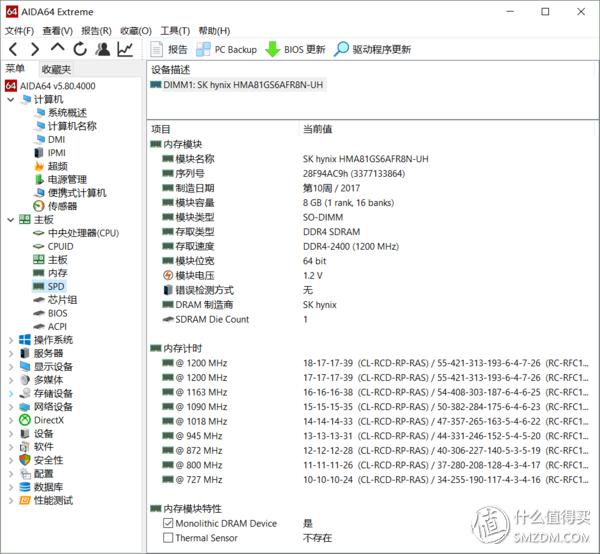Viewport: 600px width, 554px height.
Task: Select the 序列号 row
Action: coord(371,173)
